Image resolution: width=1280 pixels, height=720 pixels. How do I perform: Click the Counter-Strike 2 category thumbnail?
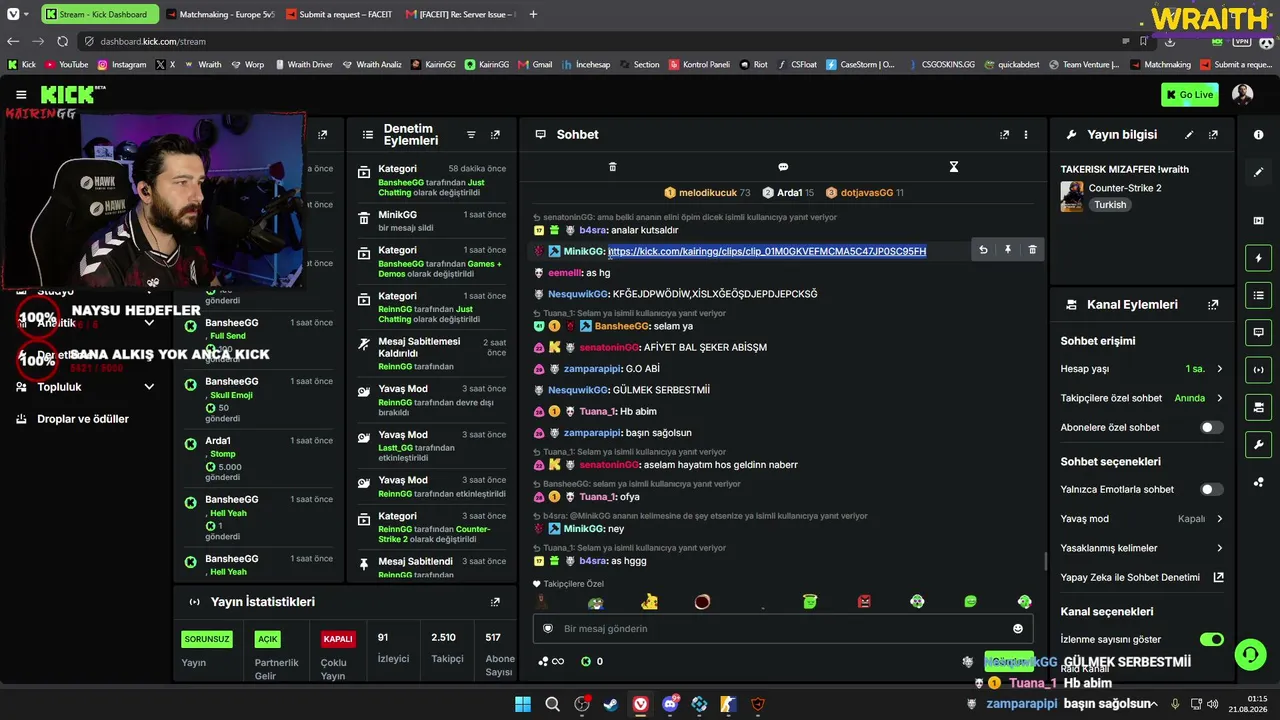(1072, 196)
